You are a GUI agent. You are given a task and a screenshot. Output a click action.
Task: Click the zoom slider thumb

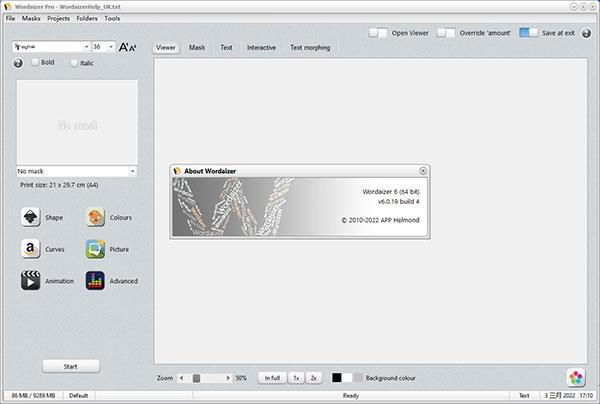196,378
